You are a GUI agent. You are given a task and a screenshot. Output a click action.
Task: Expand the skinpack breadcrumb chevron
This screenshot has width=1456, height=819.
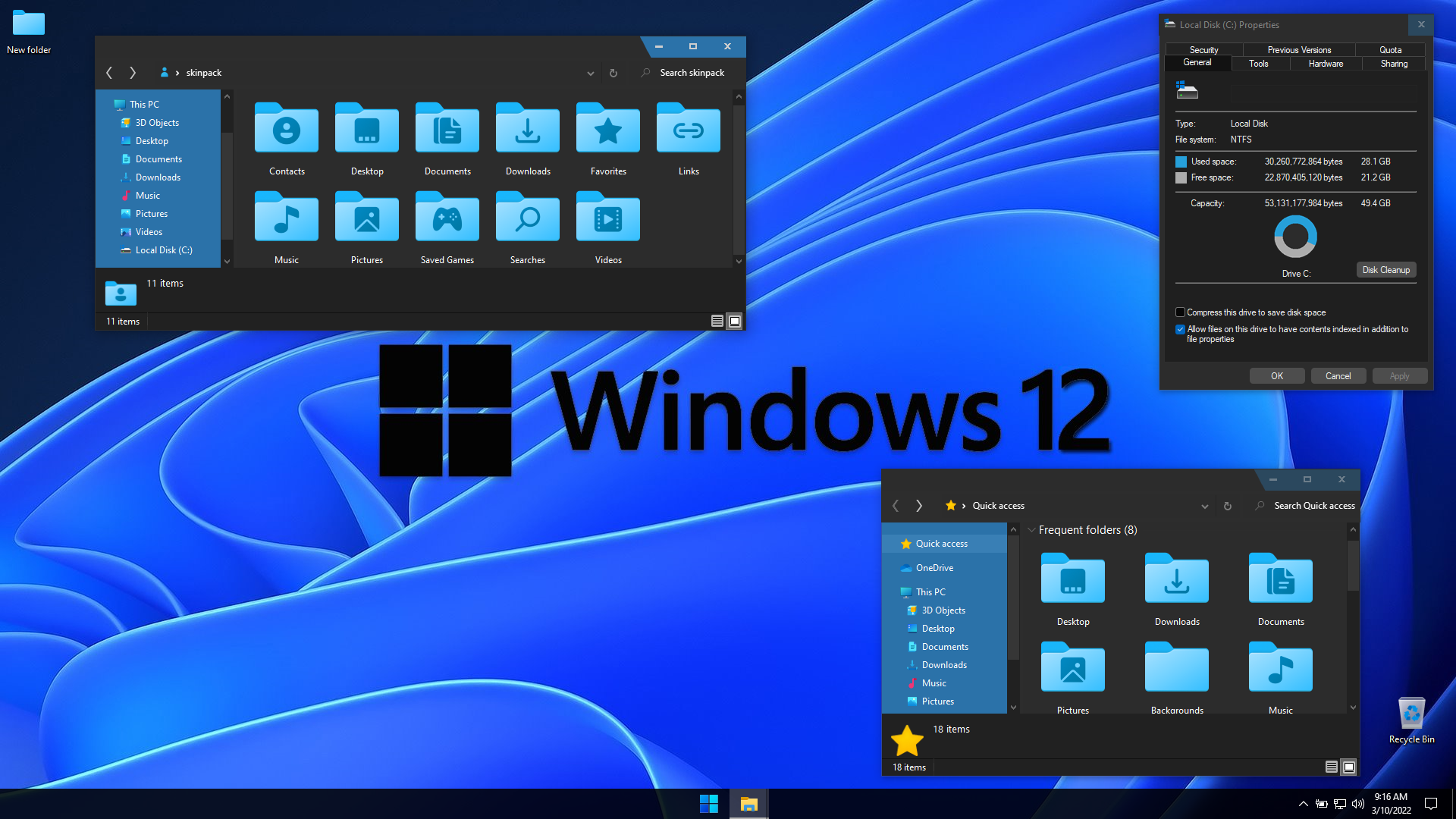[x=177, y=73]
